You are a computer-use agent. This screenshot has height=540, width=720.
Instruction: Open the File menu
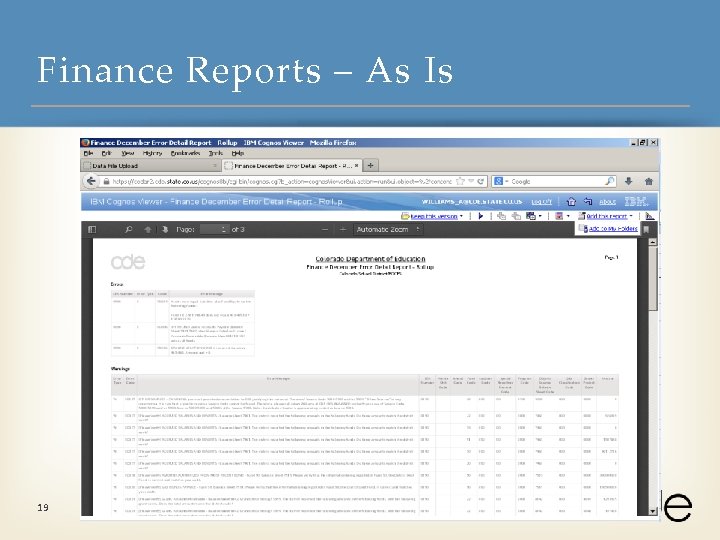coord(88,153)
